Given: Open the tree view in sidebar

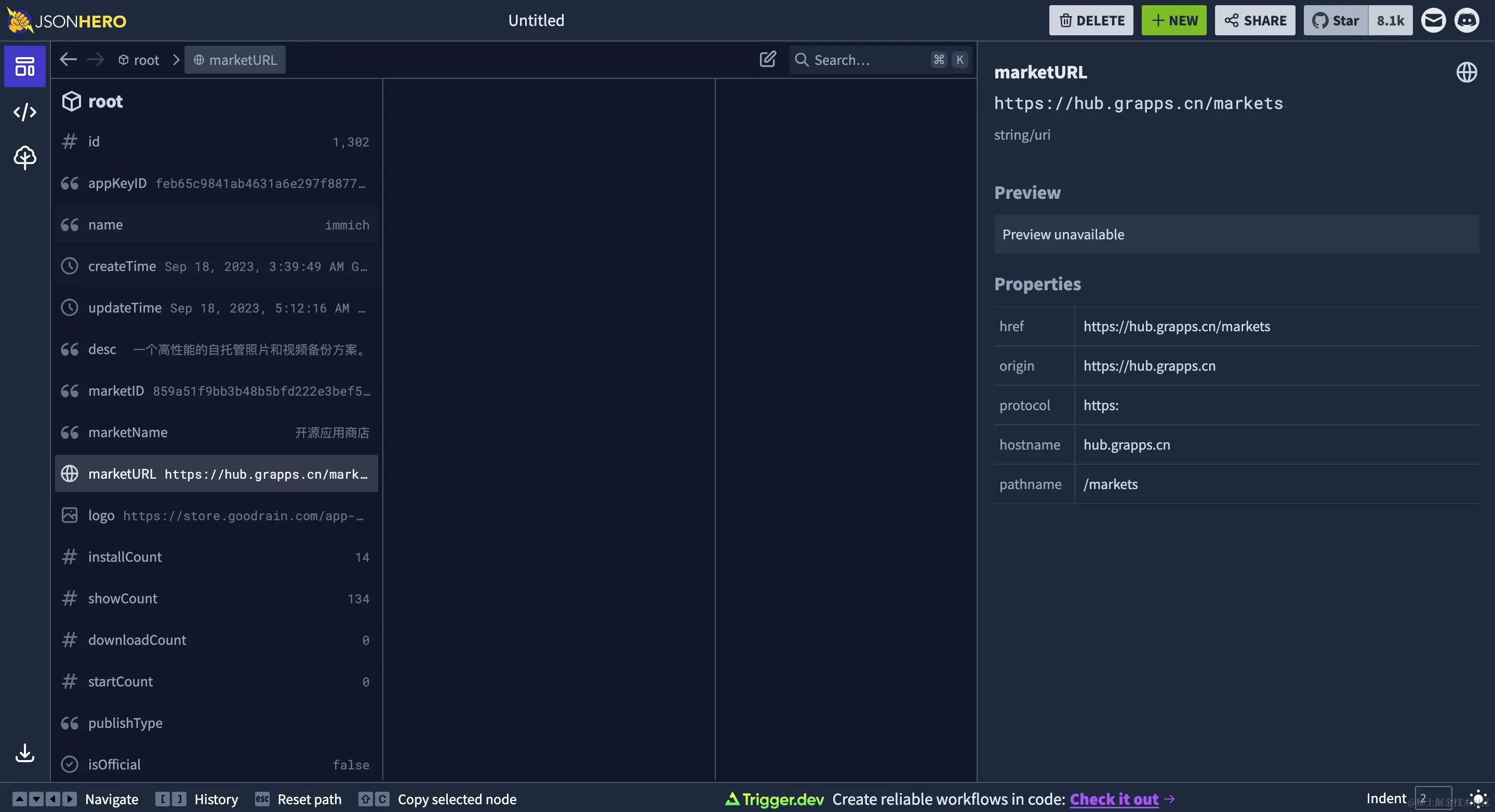Looking at the screenshot, I should tap(24, 157).
